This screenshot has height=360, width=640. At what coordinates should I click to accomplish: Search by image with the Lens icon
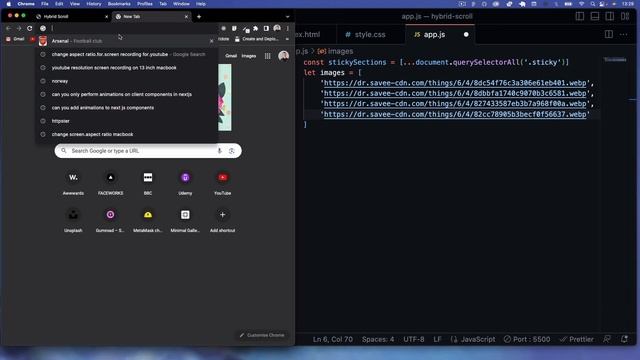(231, 151)
